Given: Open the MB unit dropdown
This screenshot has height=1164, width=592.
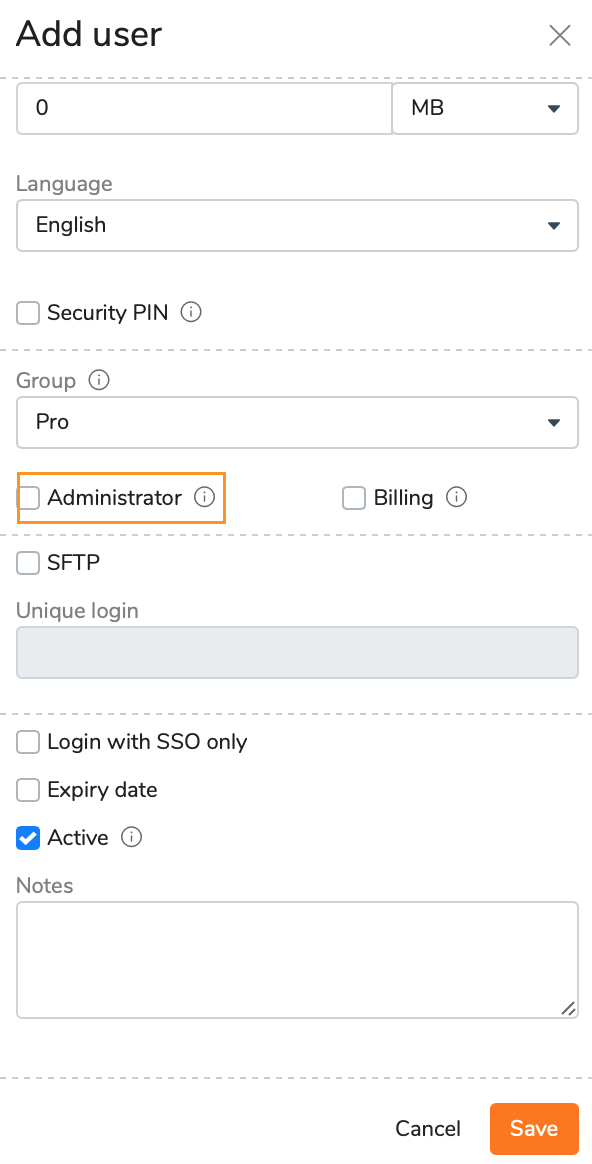Looking at the screenshot, I should click(485, 108).
